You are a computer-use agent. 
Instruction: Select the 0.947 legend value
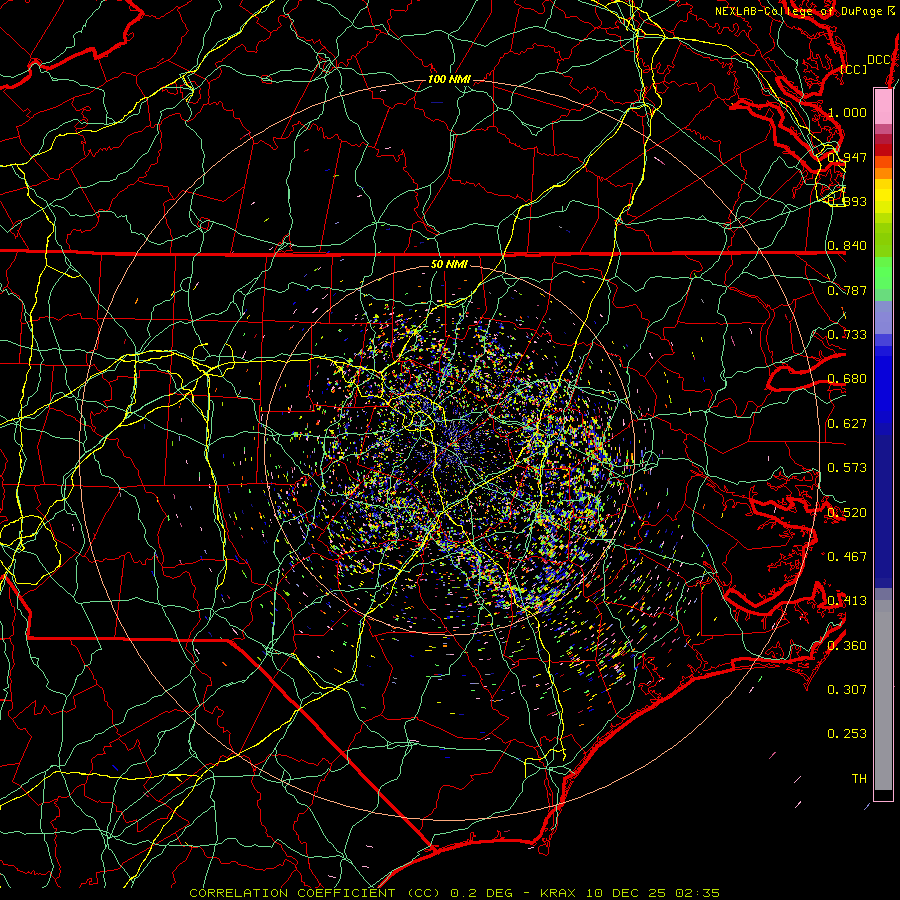847,157
